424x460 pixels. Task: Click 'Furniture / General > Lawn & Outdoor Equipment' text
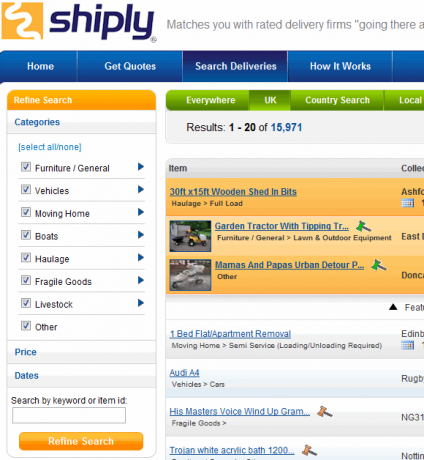304,238
